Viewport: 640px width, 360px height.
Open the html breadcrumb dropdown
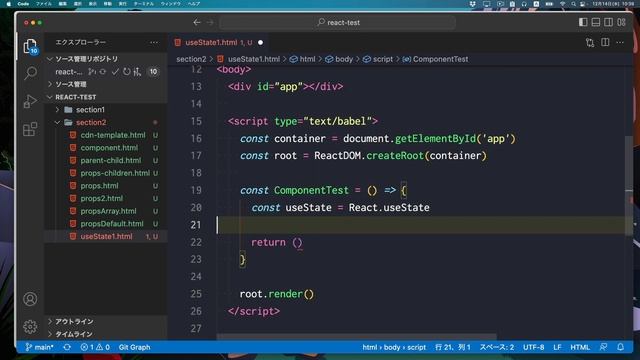302,59
